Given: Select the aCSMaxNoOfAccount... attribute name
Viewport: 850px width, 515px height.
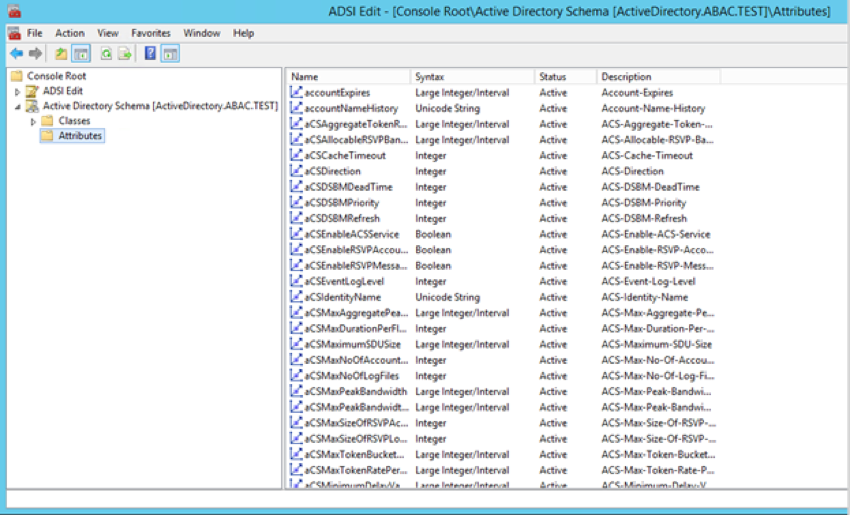Looking at the screenshot, I should tap(356, 359).
